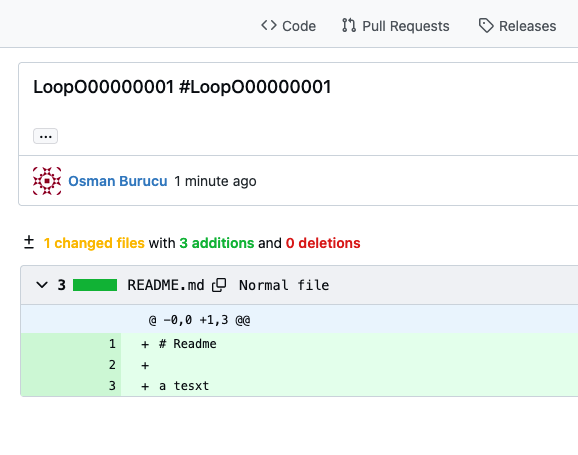Click the Pull Requests branch icon
The height and width of the screenshot is (455, 578).
pyautogui.click(x=349, y=25)
